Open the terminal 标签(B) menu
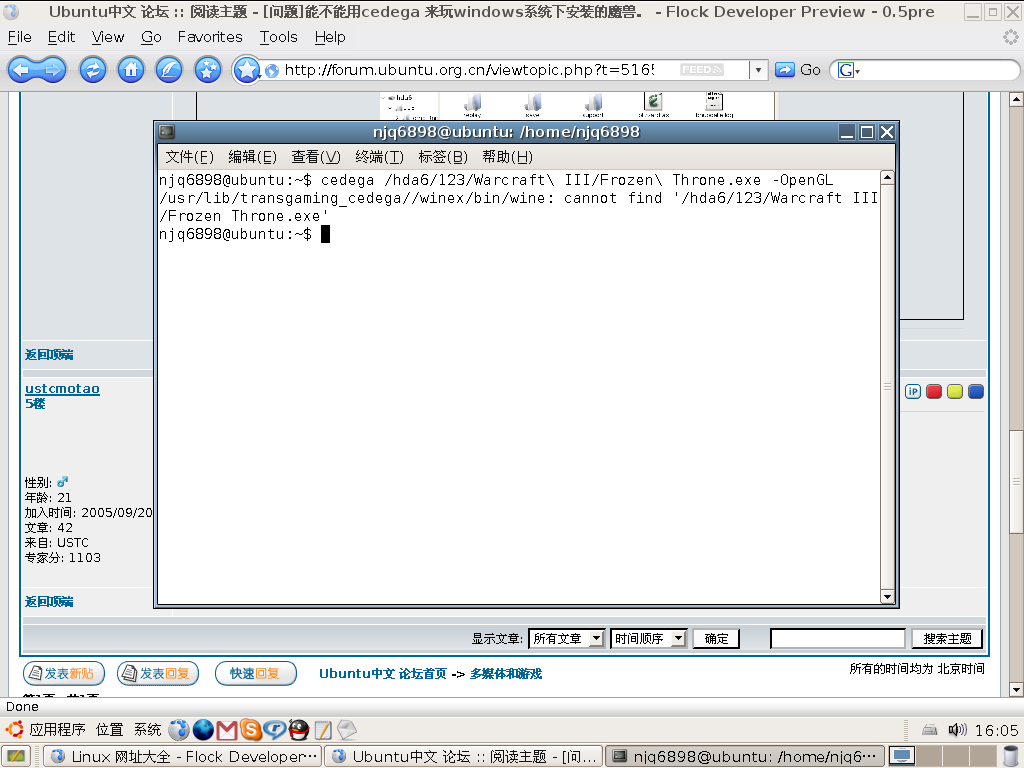 (443, 157)
